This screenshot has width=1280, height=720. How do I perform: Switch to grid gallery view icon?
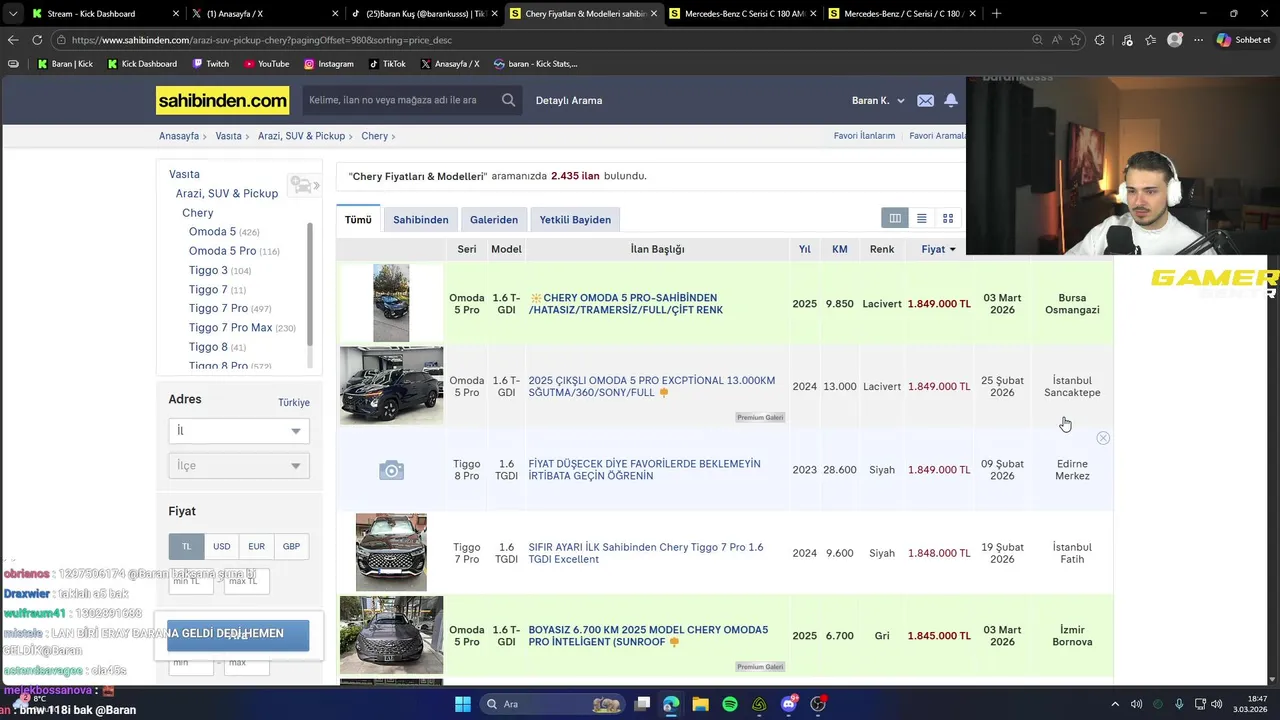[x=948, y=218]
